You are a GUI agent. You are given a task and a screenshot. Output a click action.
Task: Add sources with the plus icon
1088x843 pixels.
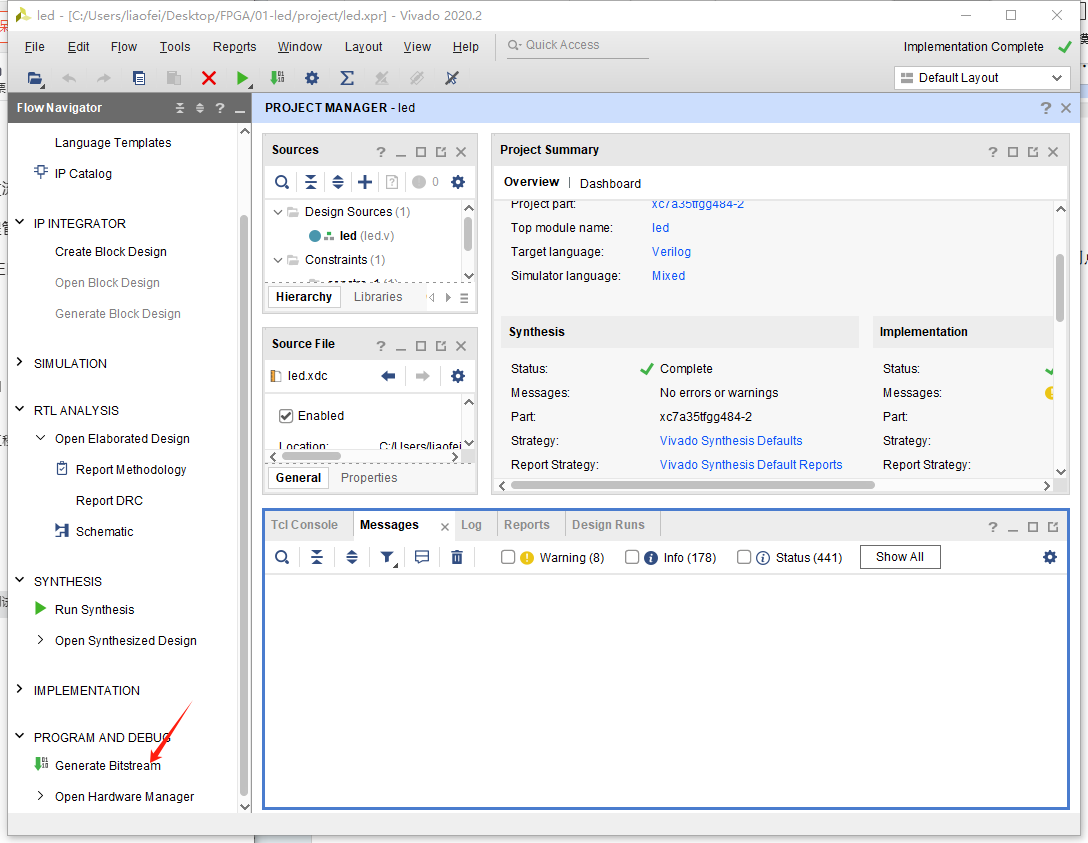click(365, 182)
